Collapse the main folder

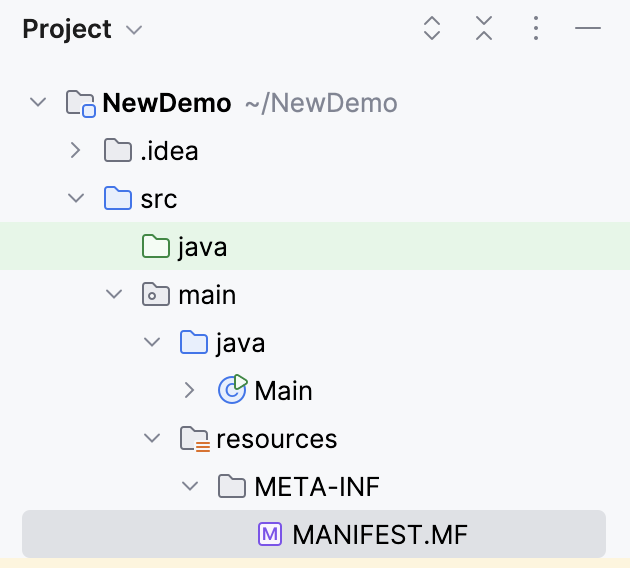point(114,295)
